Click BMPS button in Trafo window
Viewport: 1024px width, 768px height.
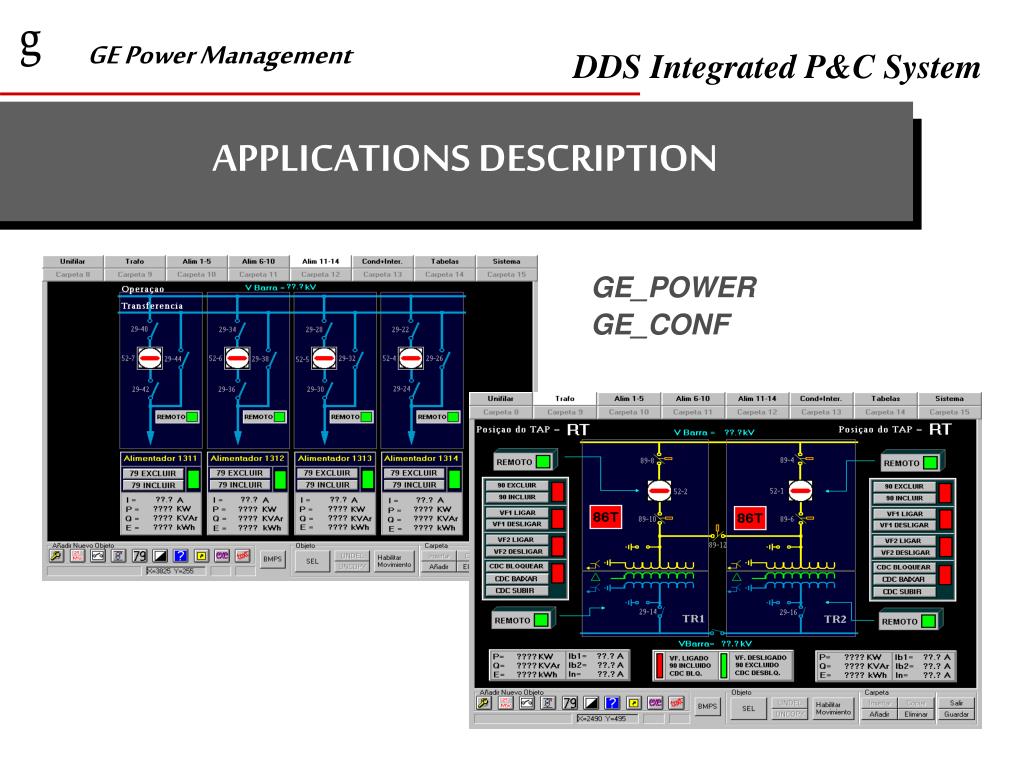point(707,706)
